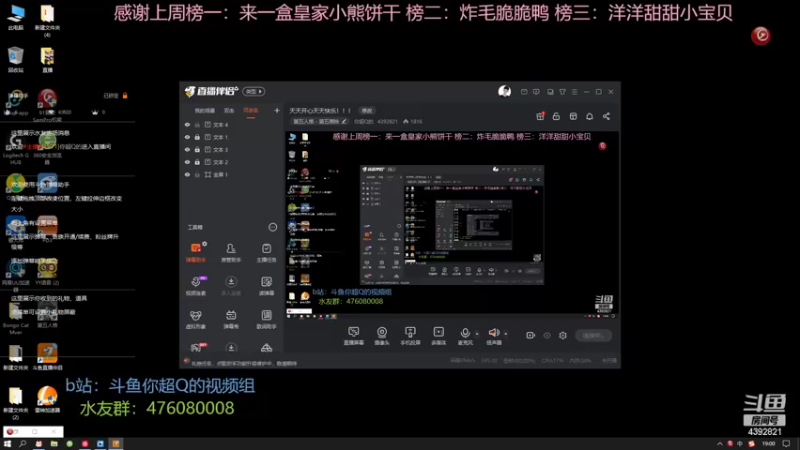Toggle the preview eye icon in bottom toolbar
This screenshot has width=800, height=450.
coord(547,335)
